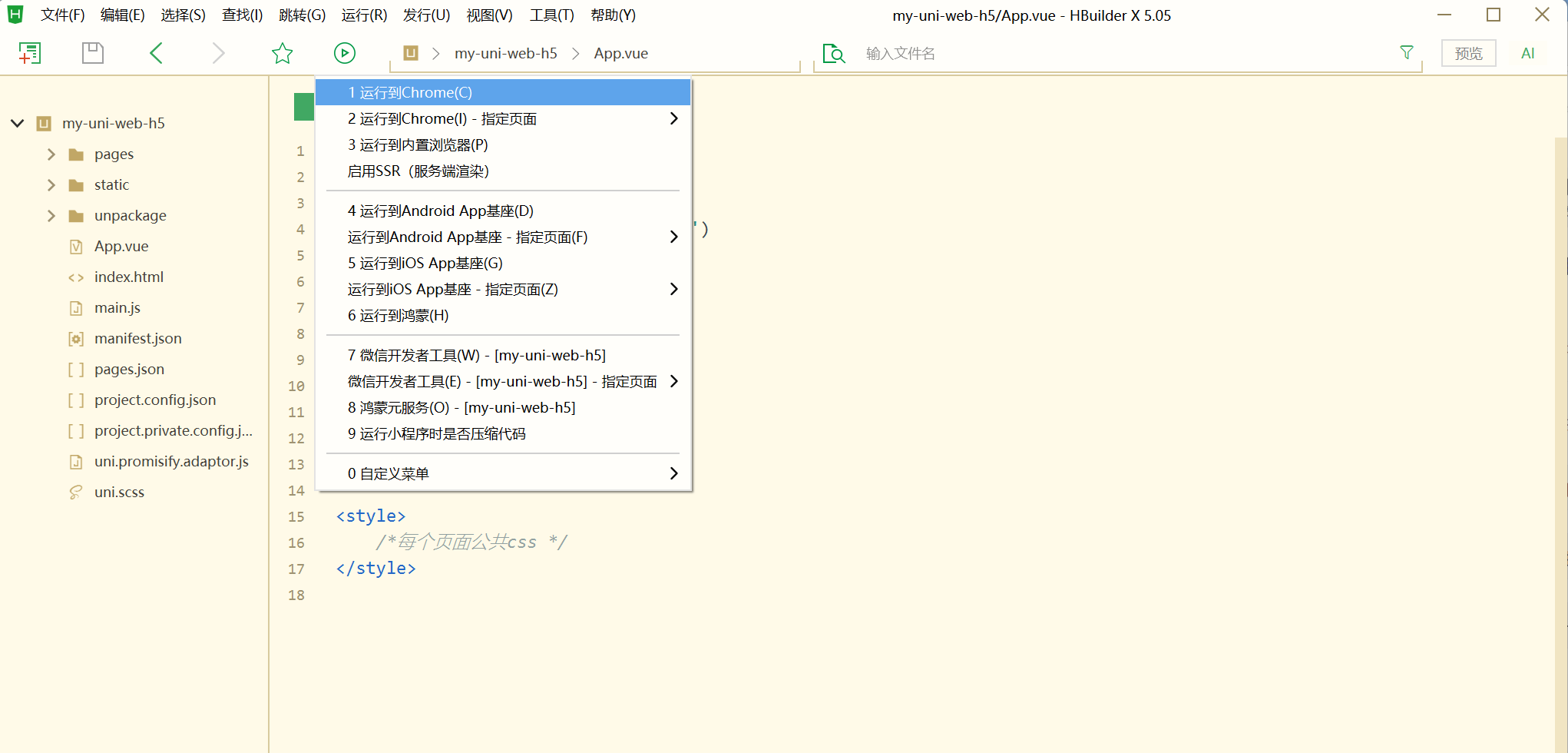The image size is (1568, 753).
Task: Select 运行到Android App基座(D)
Action: pos(503,211)
